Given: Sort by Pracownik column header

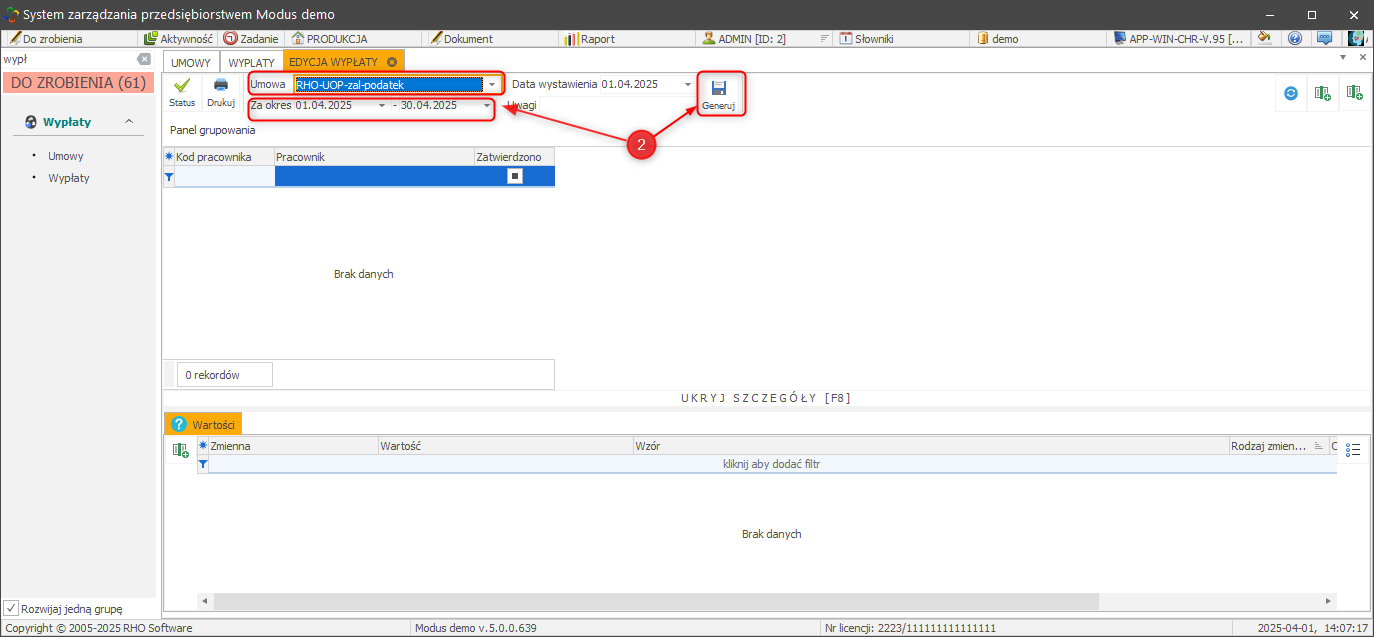Looking at the screenshot, I should [374, 157].
